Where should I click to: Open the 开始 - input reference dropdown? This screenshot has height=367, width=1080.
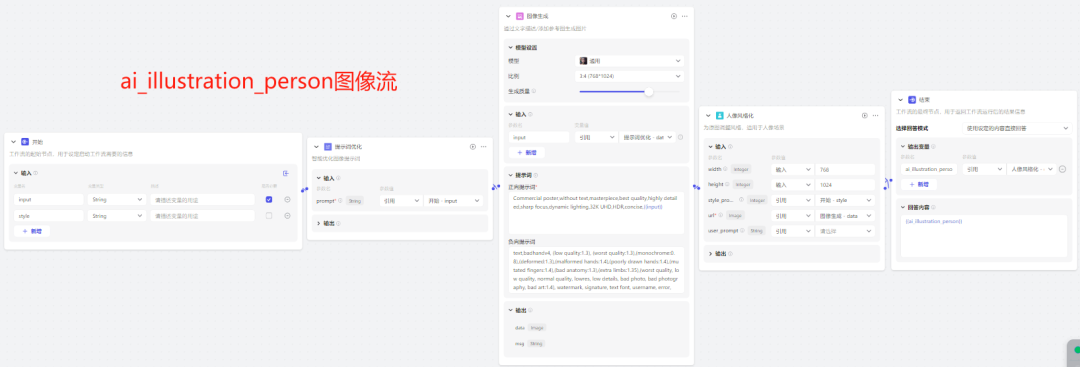point(453,200)
